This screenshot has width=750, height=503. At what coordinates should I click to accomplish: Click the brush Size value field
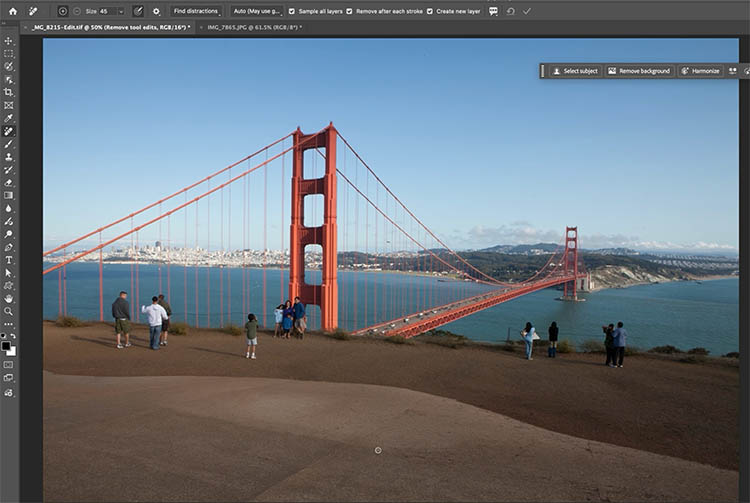(x=107, y=11)
